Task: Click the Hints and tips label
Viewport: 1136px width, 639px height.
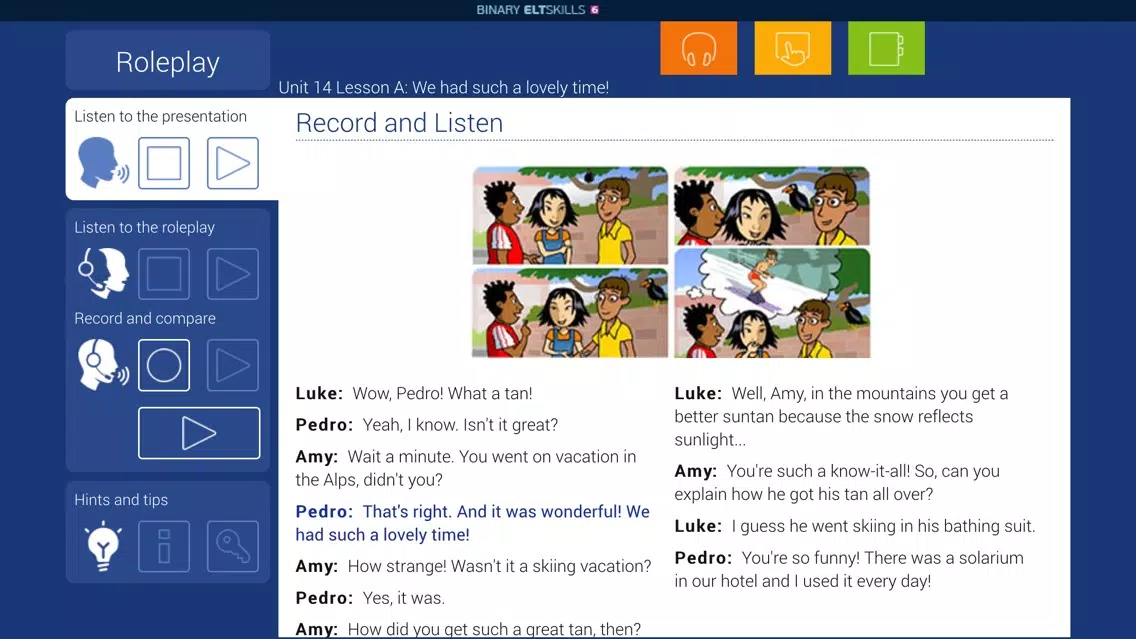Action: (121, 499)
